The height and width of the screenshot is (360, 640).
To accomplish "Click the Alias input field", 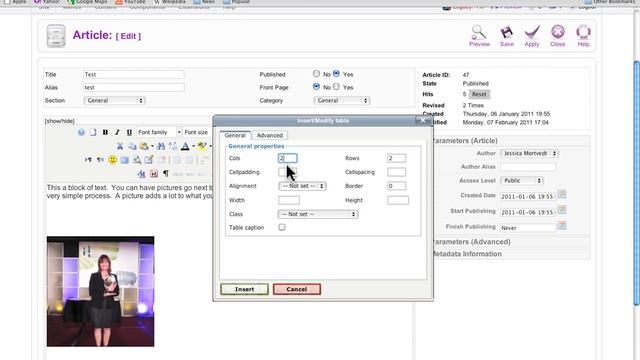I will (x=134, y=87).
